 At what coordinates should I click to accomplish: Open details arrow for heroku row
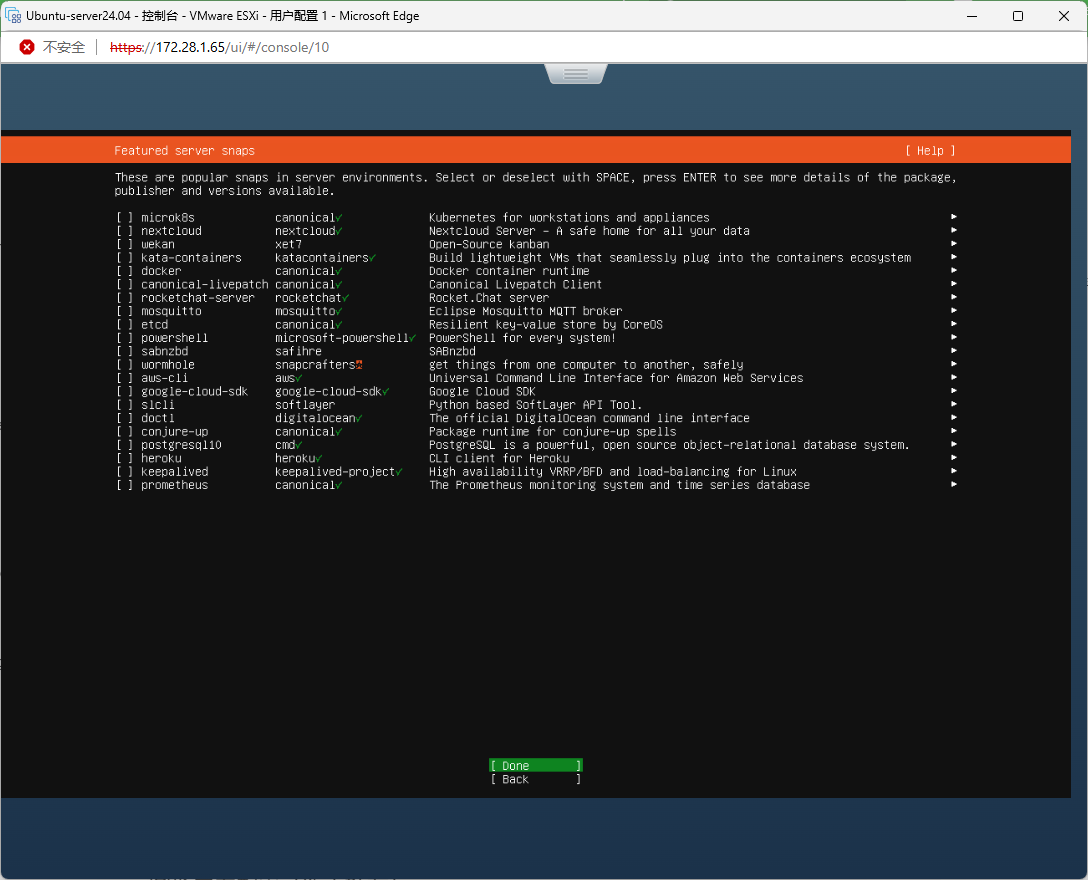tap(954, 458)
